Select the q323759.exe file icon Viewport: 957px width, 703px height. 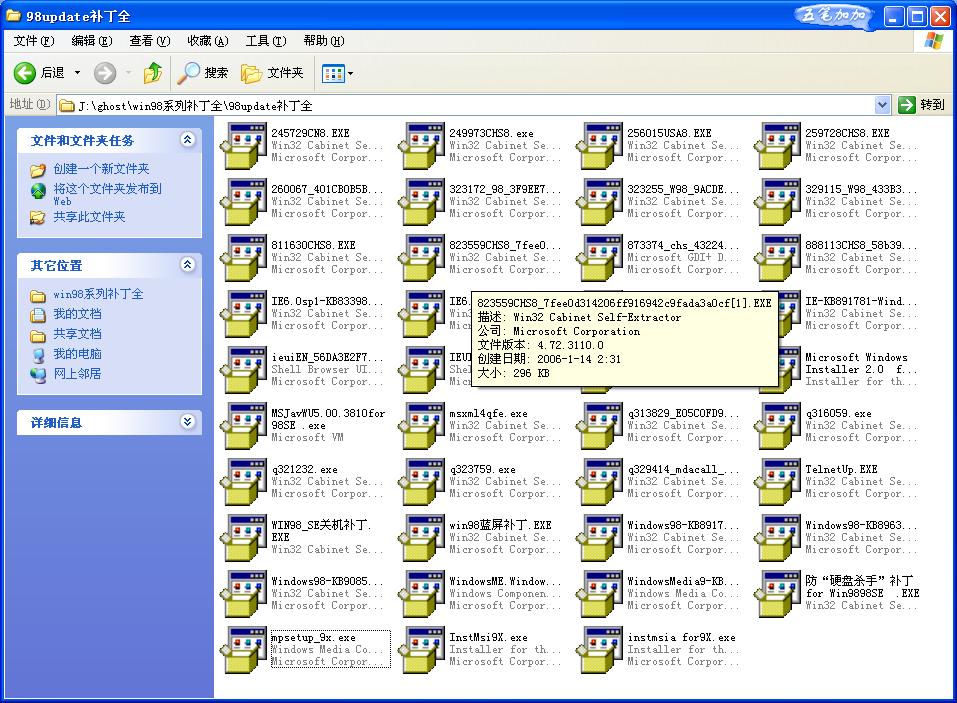422,482
